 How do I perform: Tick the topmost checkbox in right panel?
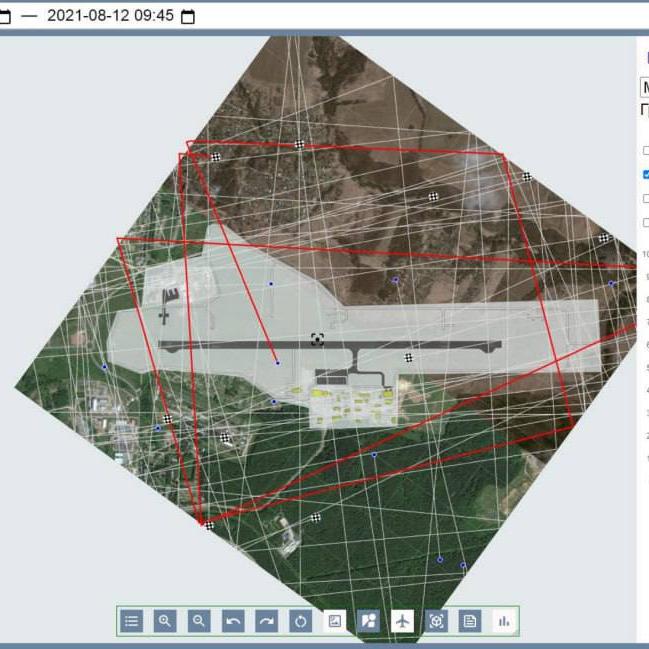(x=645, y=151)
